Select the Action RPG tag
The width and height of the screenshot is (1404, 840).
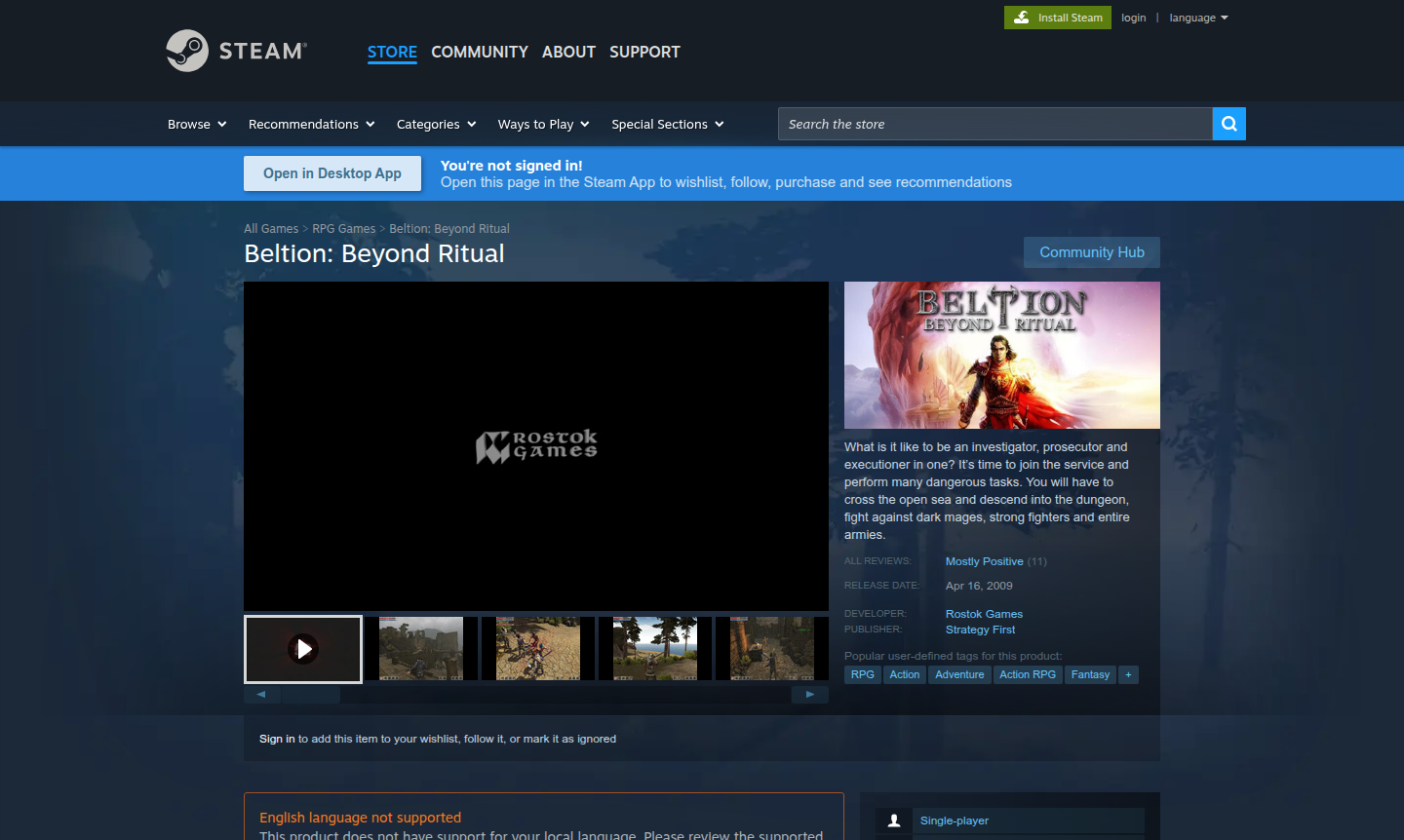[x=1027, y=674]
